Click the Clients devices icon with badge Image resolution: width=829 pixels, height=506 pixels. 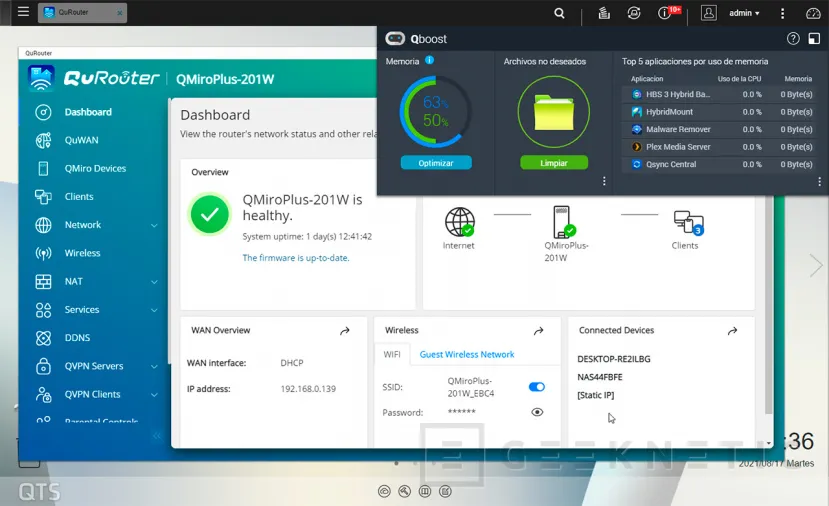pos(688,222)
